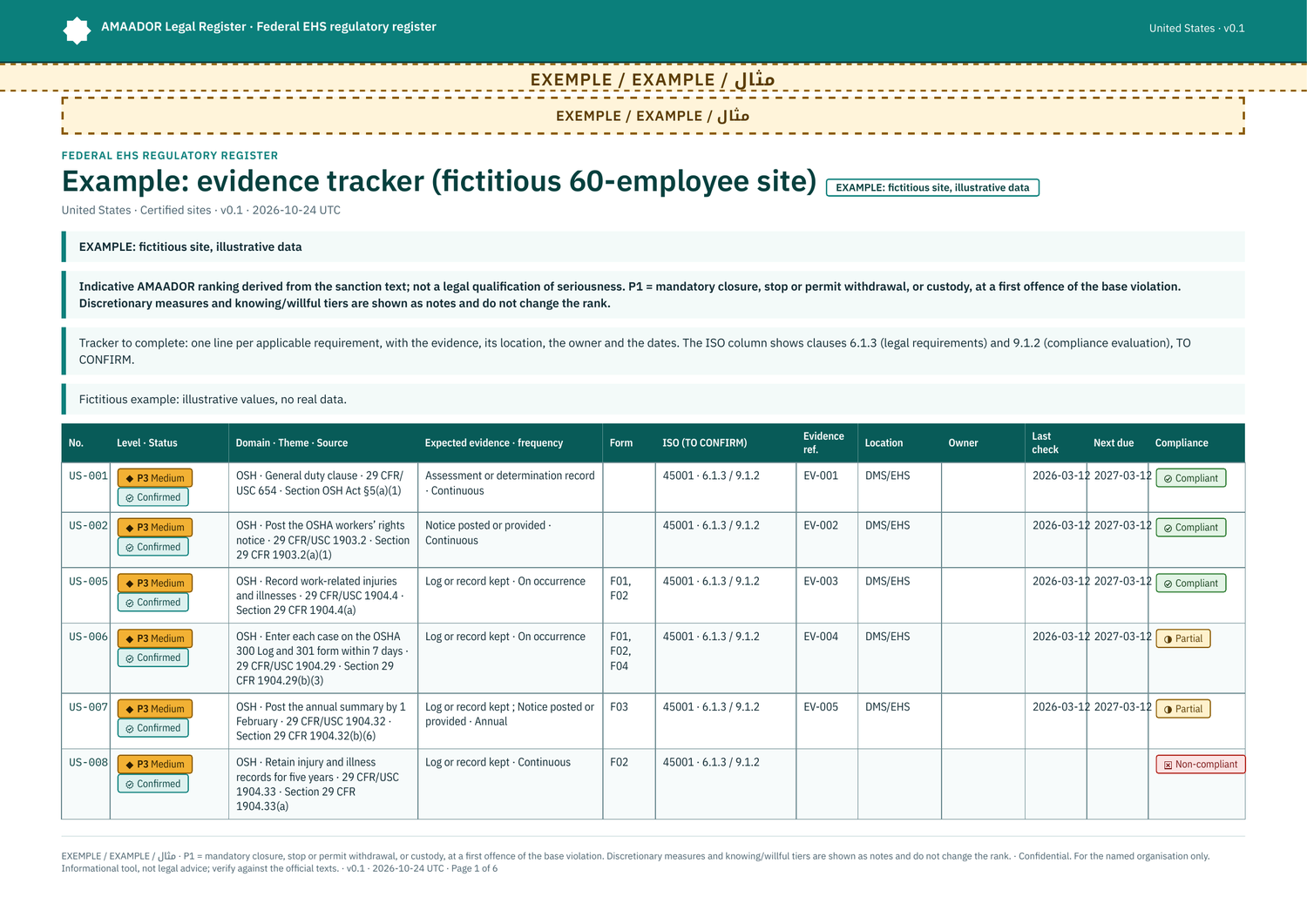Click the Partial badge in row US-007
The height and width of the screenshot is (924, 1307).
tap(1182, 709)
